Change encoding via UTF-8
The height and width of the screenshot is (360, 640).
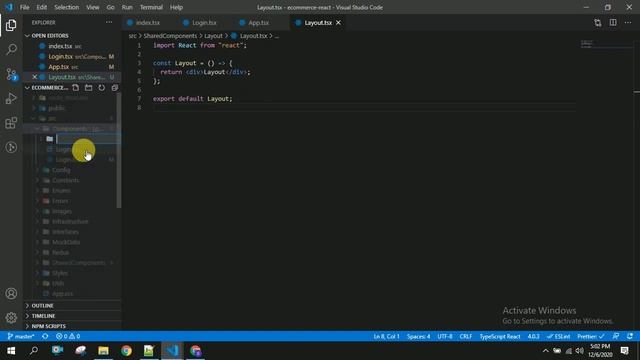point(445,337)
